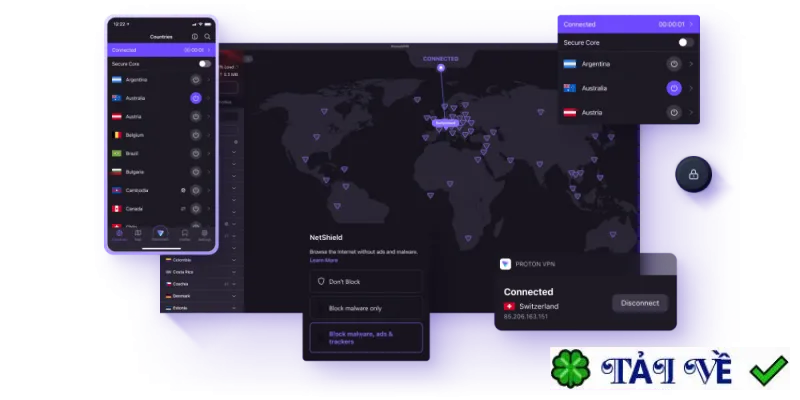Expand the Estonia row in desktop sidebar
Screen dimensions: 800x400
(234, 308)
